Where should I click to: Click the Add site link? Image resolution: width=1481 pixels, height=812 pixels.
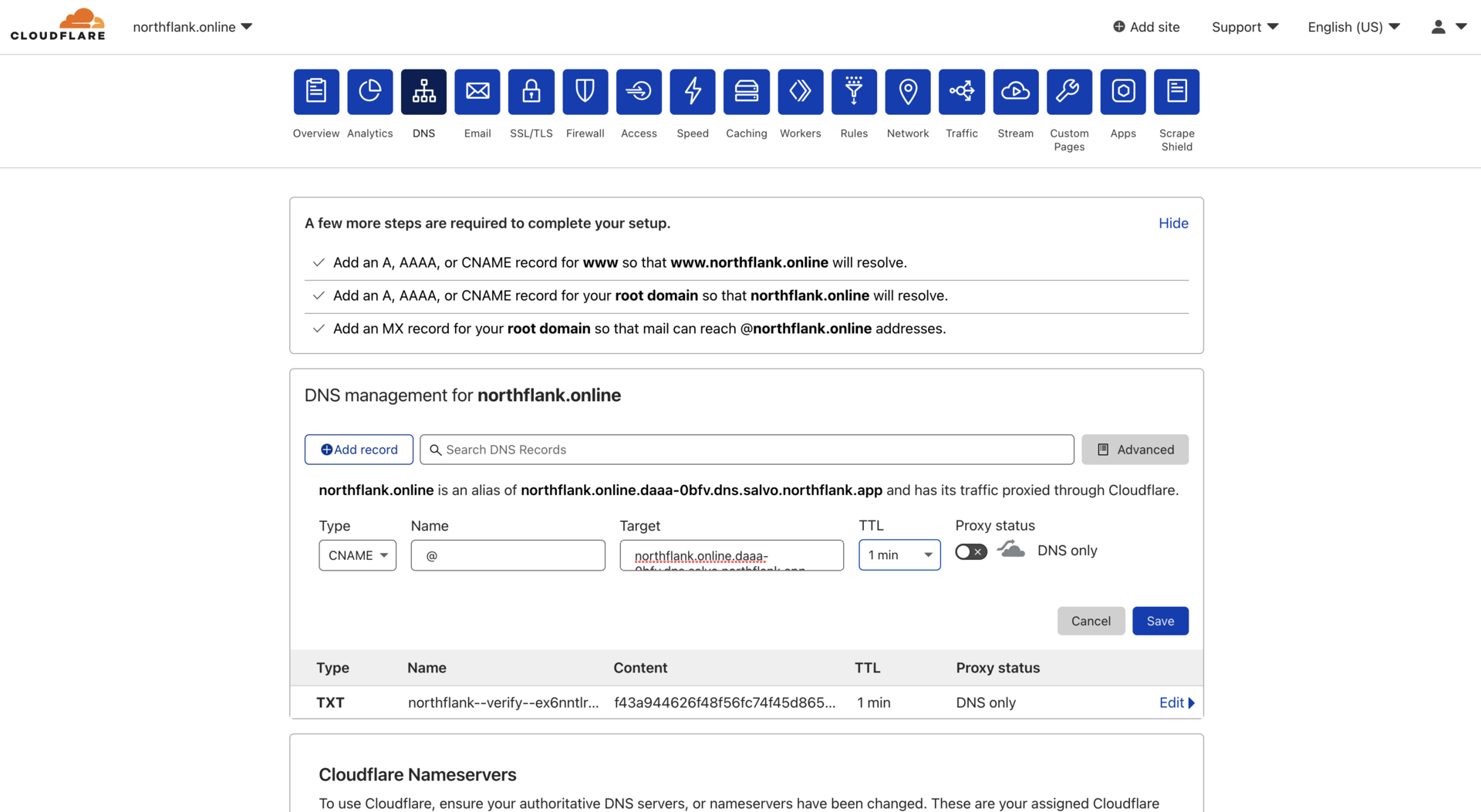[x=1146, y=27]
